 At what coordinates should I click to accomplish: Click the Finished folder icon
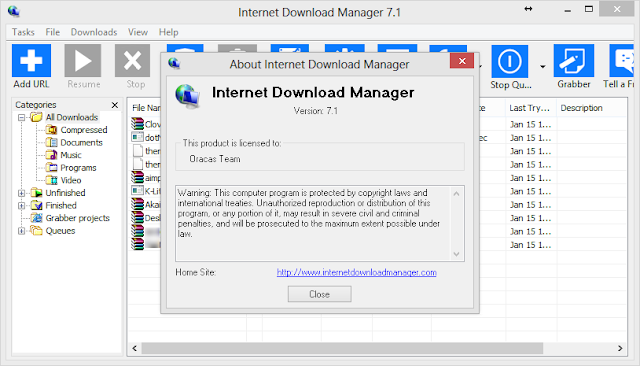coord(36,205)
